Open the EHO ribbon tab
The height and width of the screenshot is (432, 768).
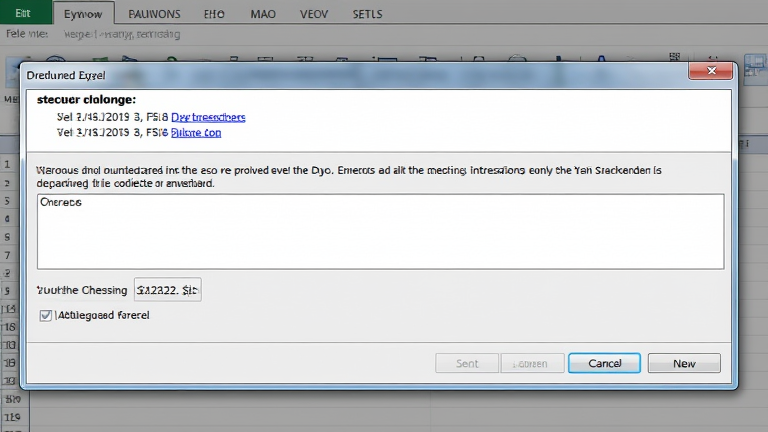(x=214, y=14)
